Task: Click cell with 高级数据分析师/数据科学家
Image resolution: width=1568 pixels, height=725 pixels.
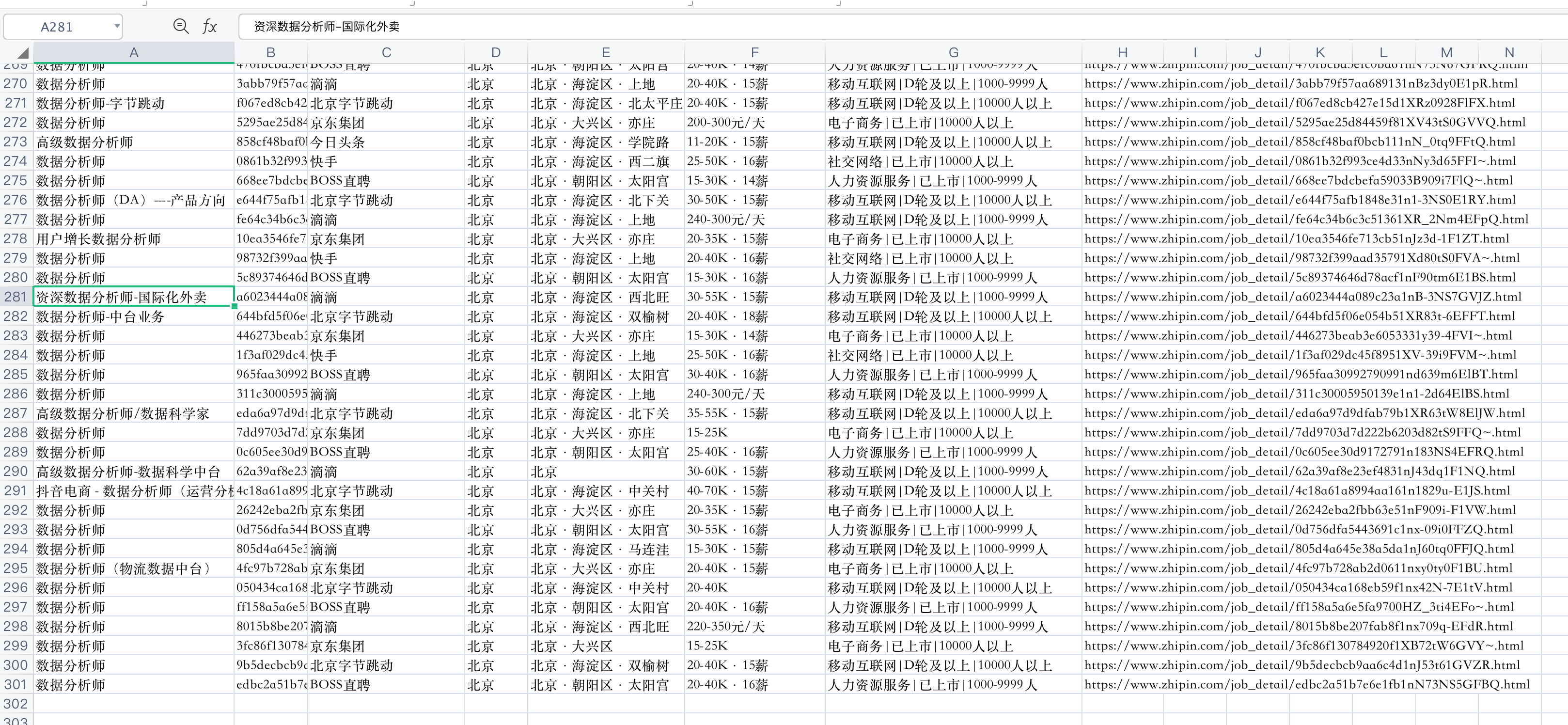Action: 123,414
